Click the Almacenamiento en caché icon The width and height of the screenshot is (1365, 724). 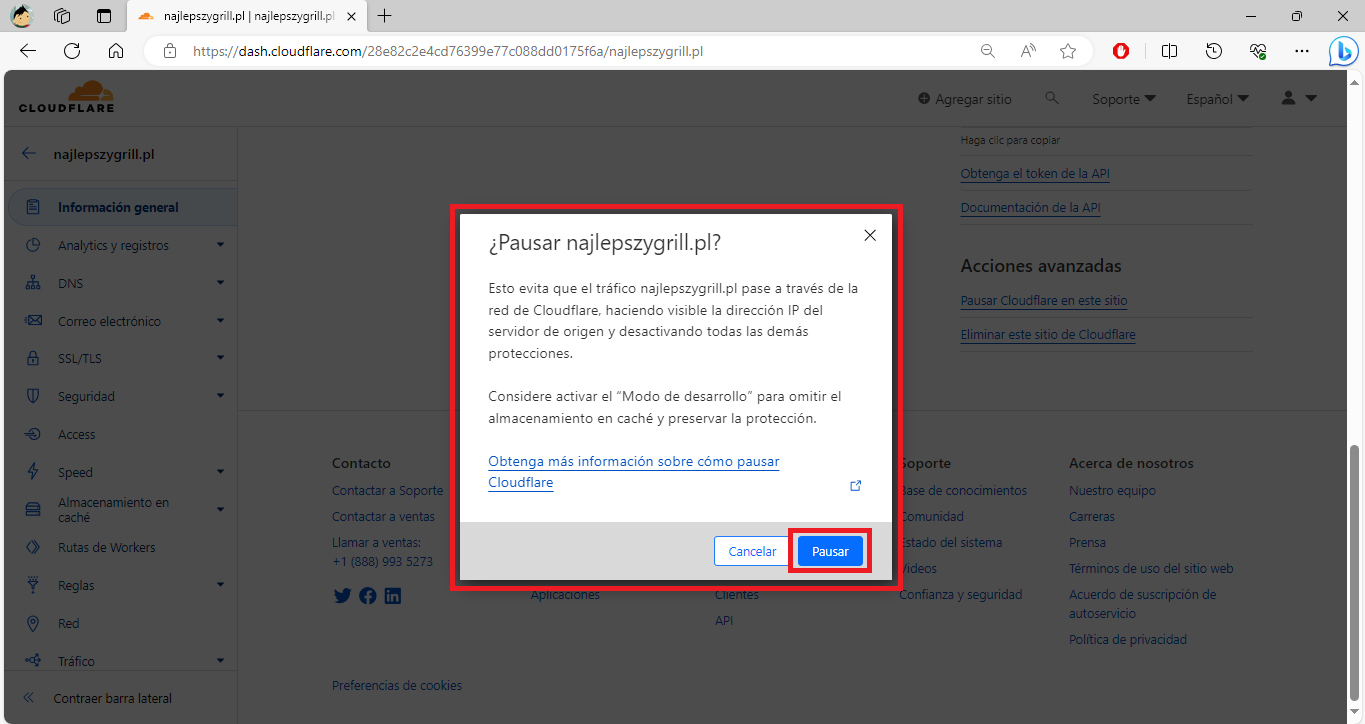33,509
